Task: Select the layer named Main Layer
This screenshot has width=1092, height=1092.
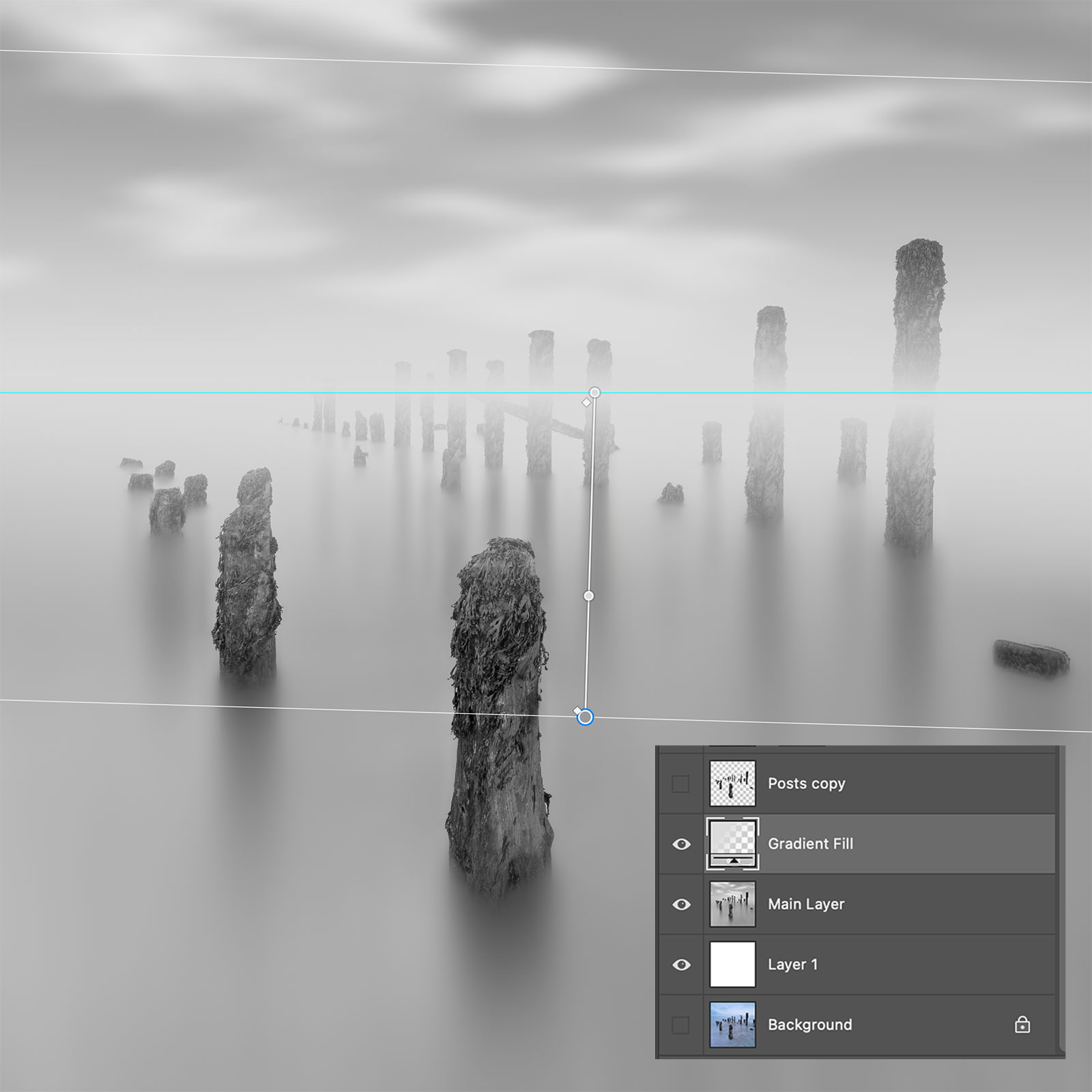Action: tap(806, 904)
